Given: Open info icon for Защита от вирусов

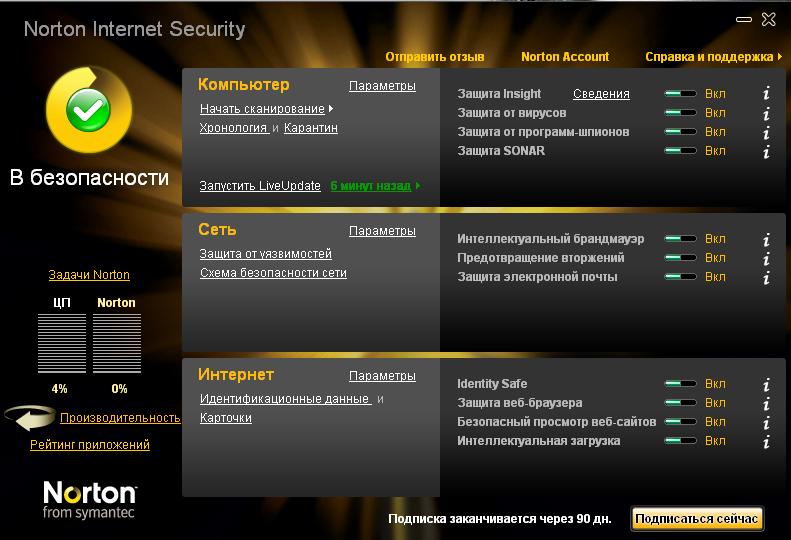Looking at the screenshot, I should tap(766, 113).
